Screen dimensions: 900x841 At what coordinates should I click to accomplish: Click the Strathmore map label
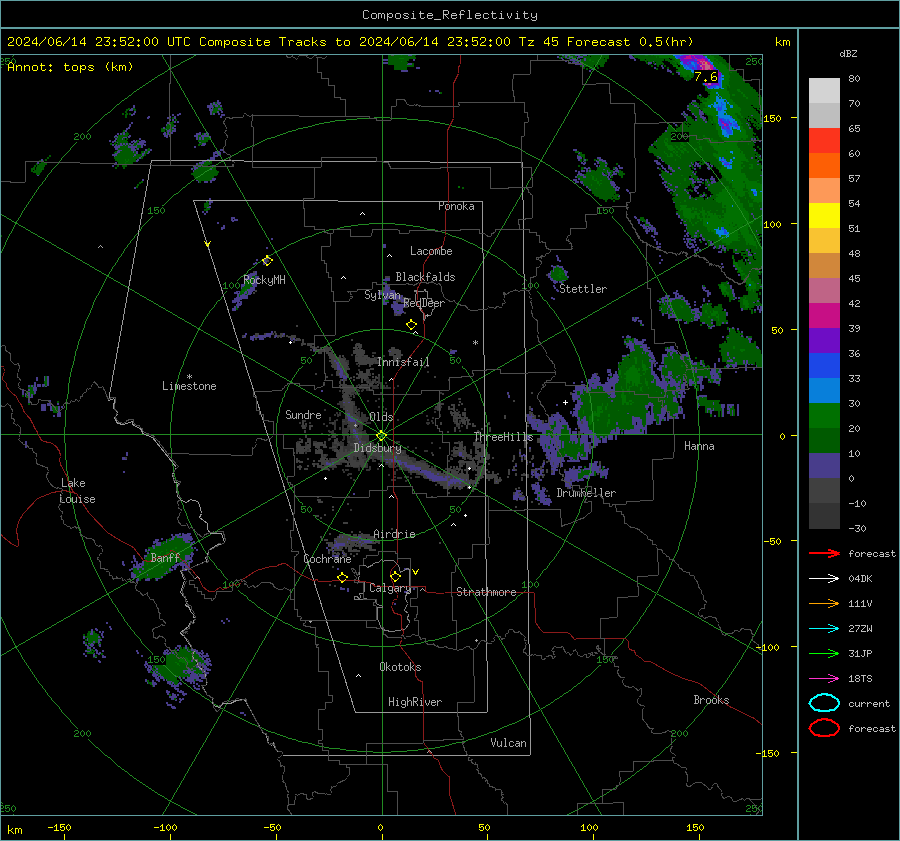coord(486,592)
